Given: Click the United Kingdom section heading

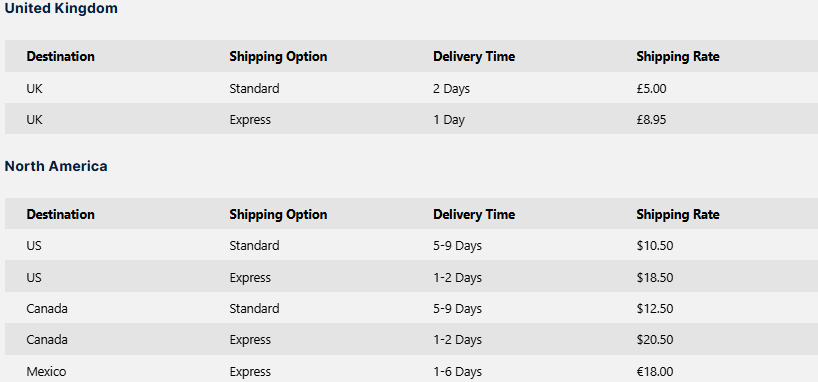Looking at the screenshot, I should click(x=61, y=8).
